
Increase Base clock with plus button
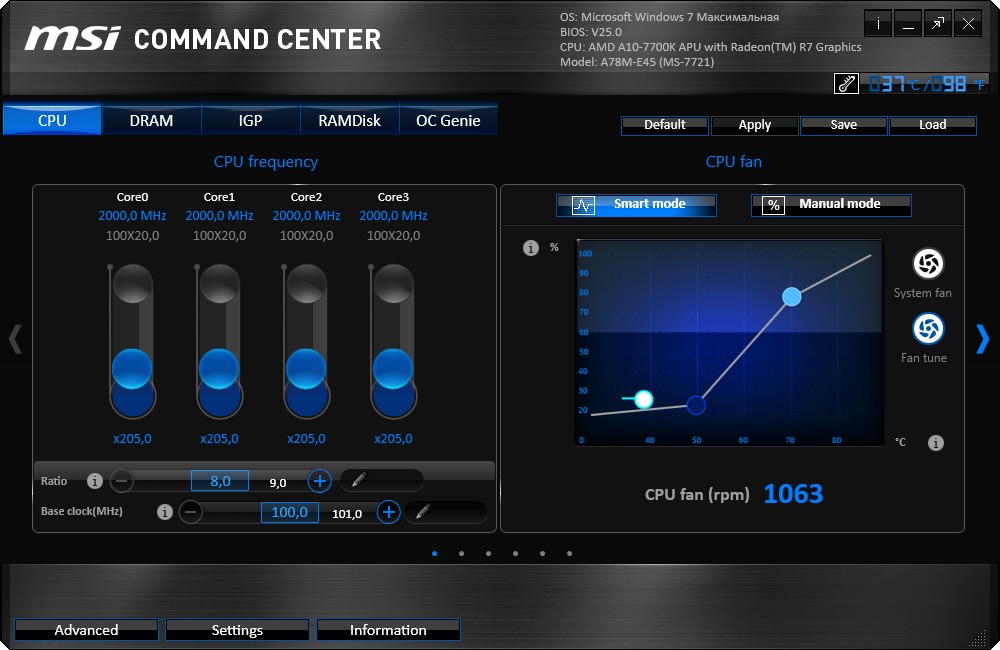click(388, 512)
